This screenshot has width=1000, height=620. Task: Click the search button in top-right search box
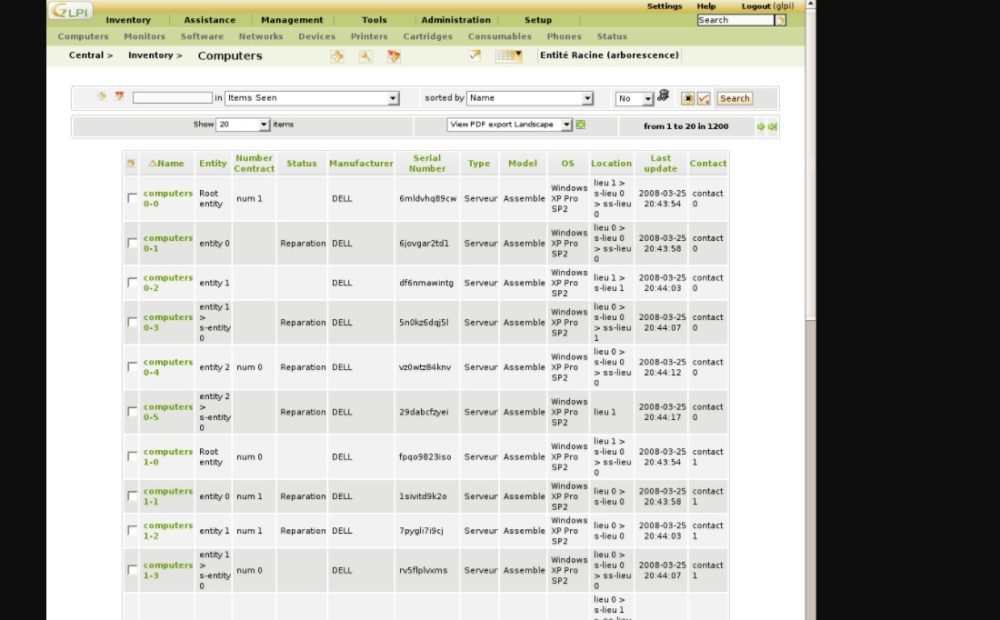tap(780, 20)
